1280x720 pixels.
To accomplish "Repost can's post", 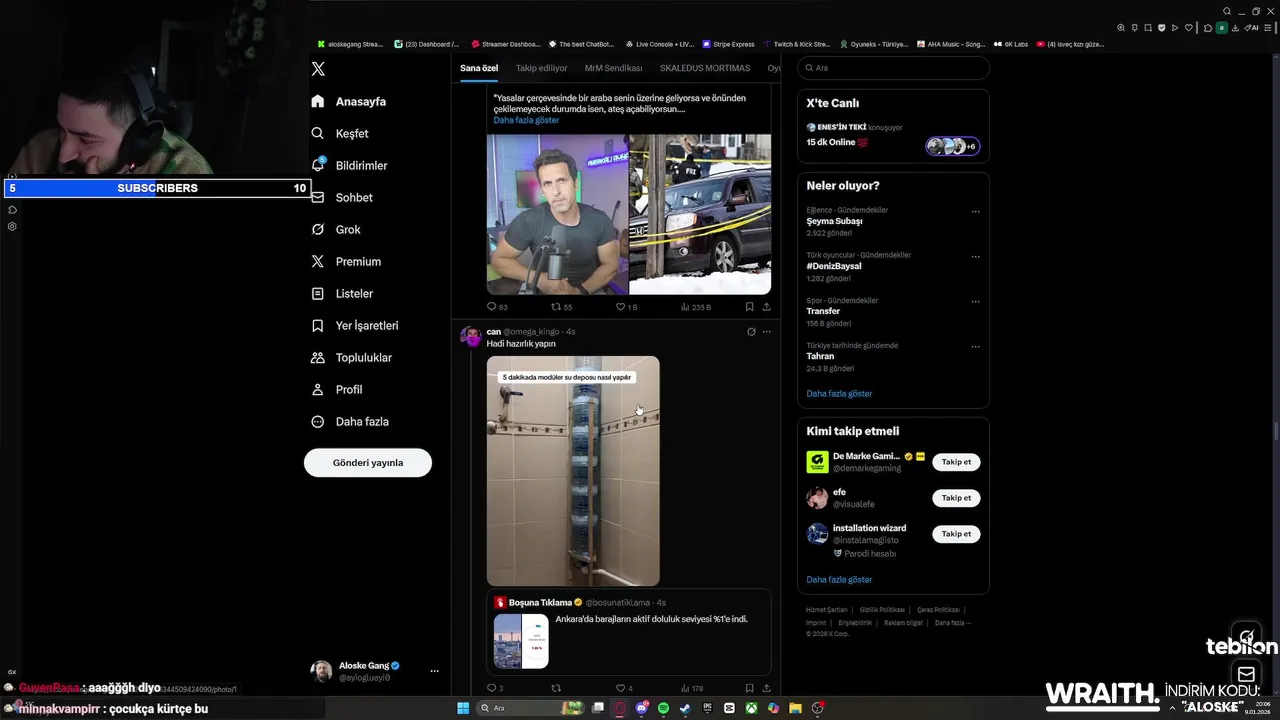I will click(x=556, y=688).
